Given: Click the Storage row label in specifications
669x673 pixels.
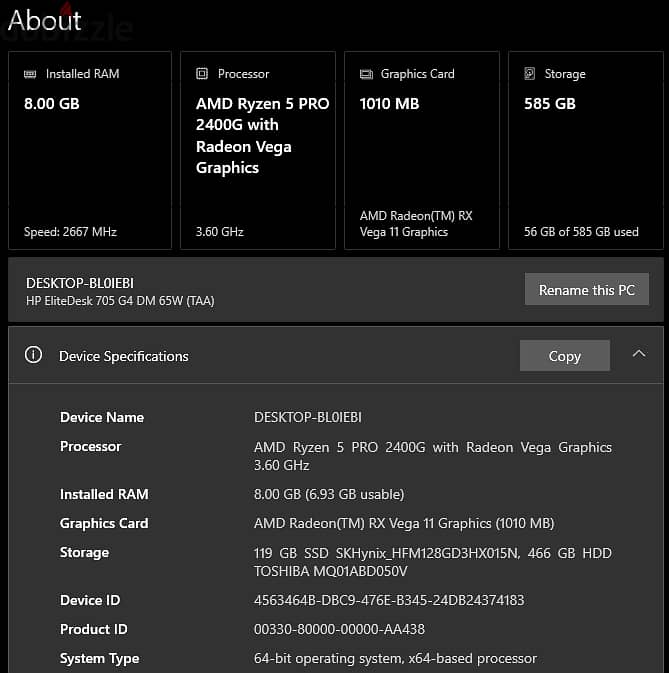Looking at the screenshot, I should (85, 553).
